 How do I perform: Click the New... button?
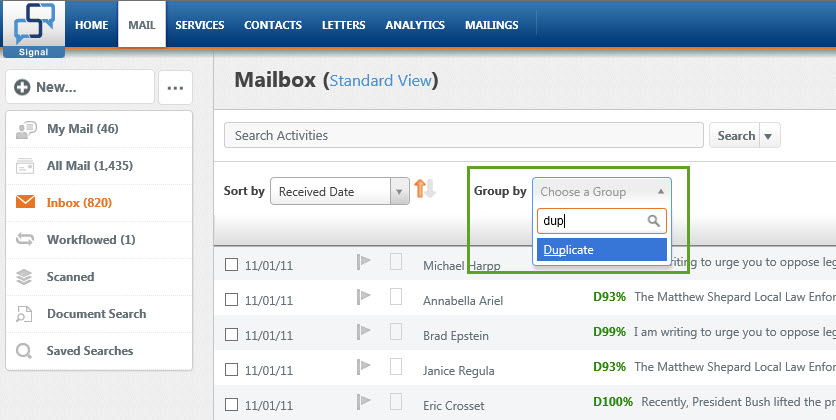pyautogui.click(x=80, y=87)
